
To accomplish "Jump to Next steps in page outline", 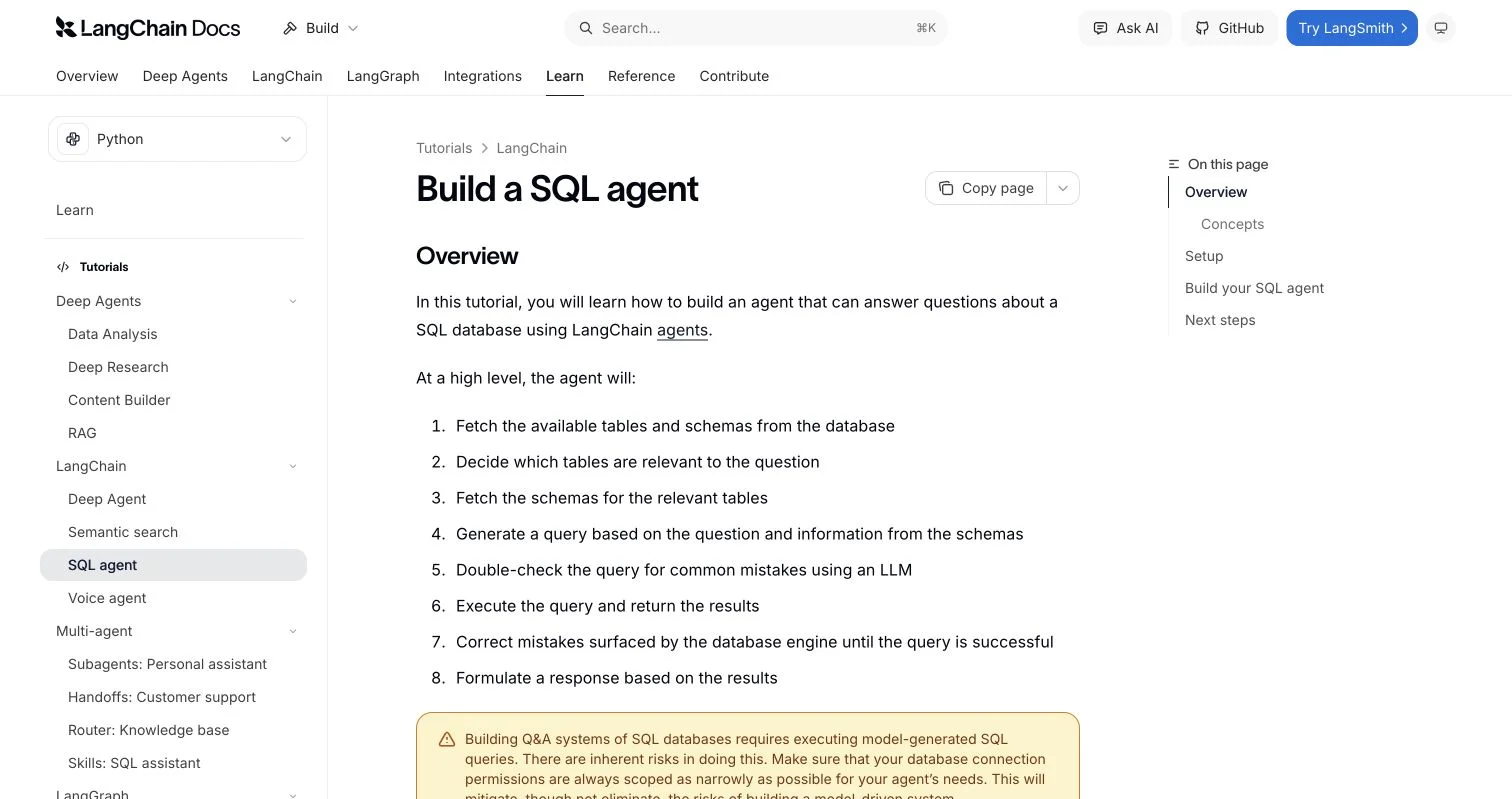I will coord(1220,320).
